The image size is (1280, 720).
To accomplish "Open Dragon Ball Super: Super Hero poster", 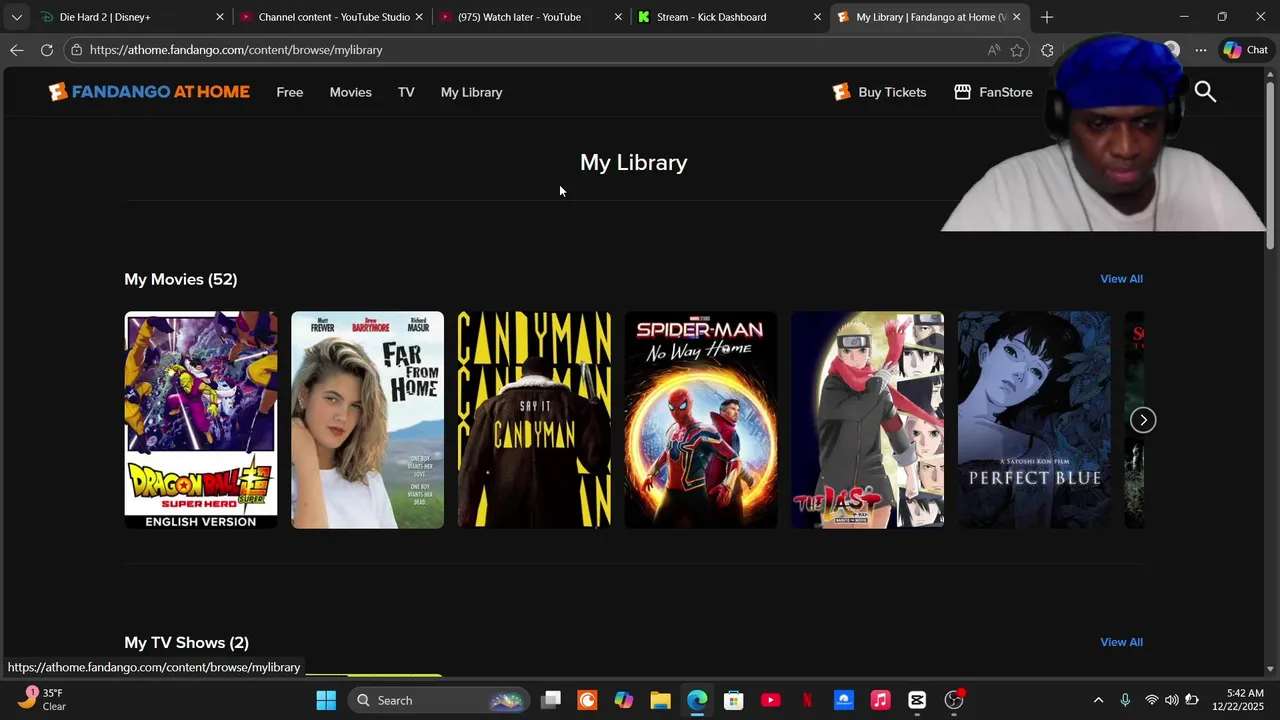I will pos(201,420).
